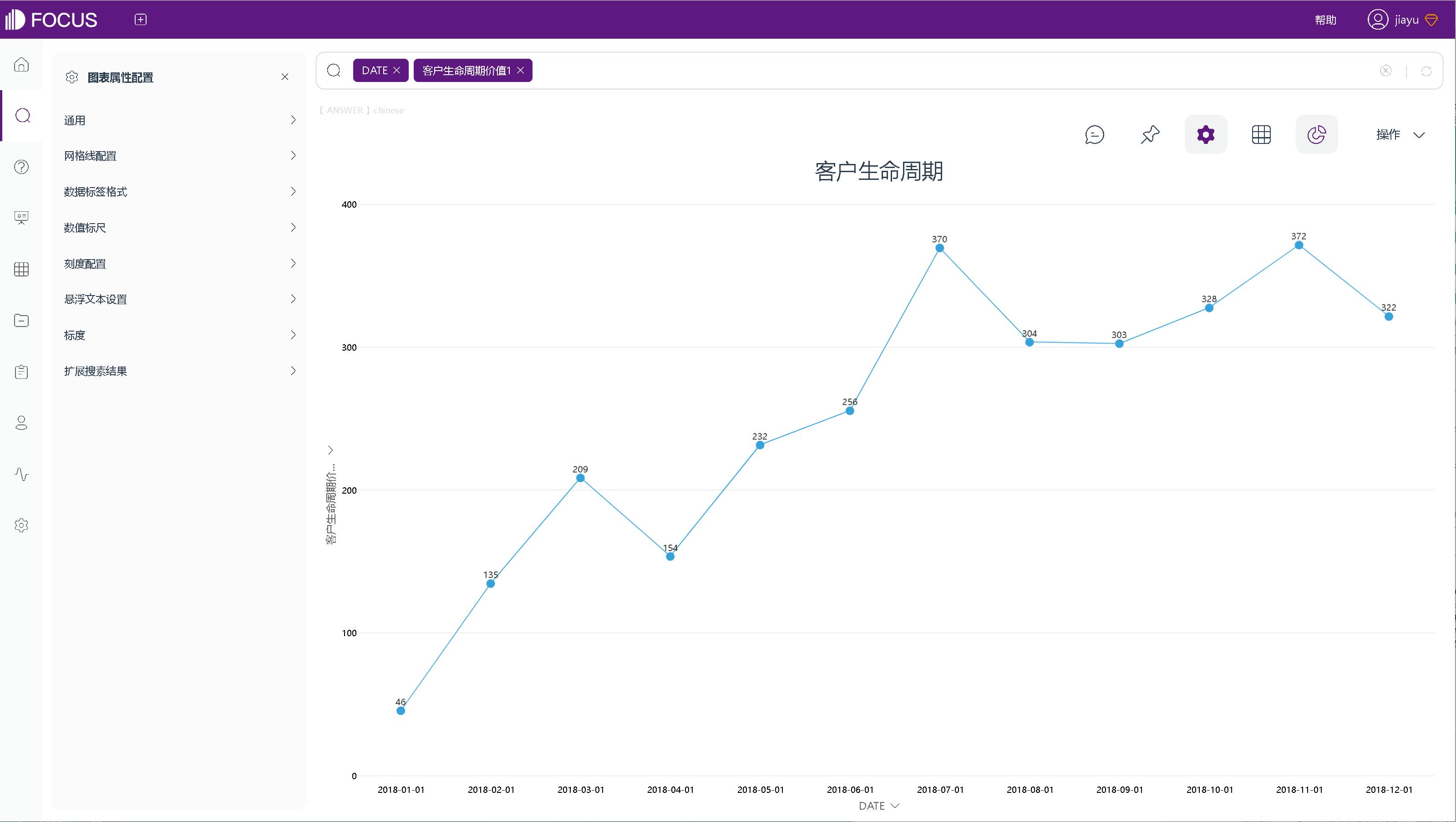Open the user profile icon in sidebar
Viewport: 1456px width, 822px height.
[21, 423]
